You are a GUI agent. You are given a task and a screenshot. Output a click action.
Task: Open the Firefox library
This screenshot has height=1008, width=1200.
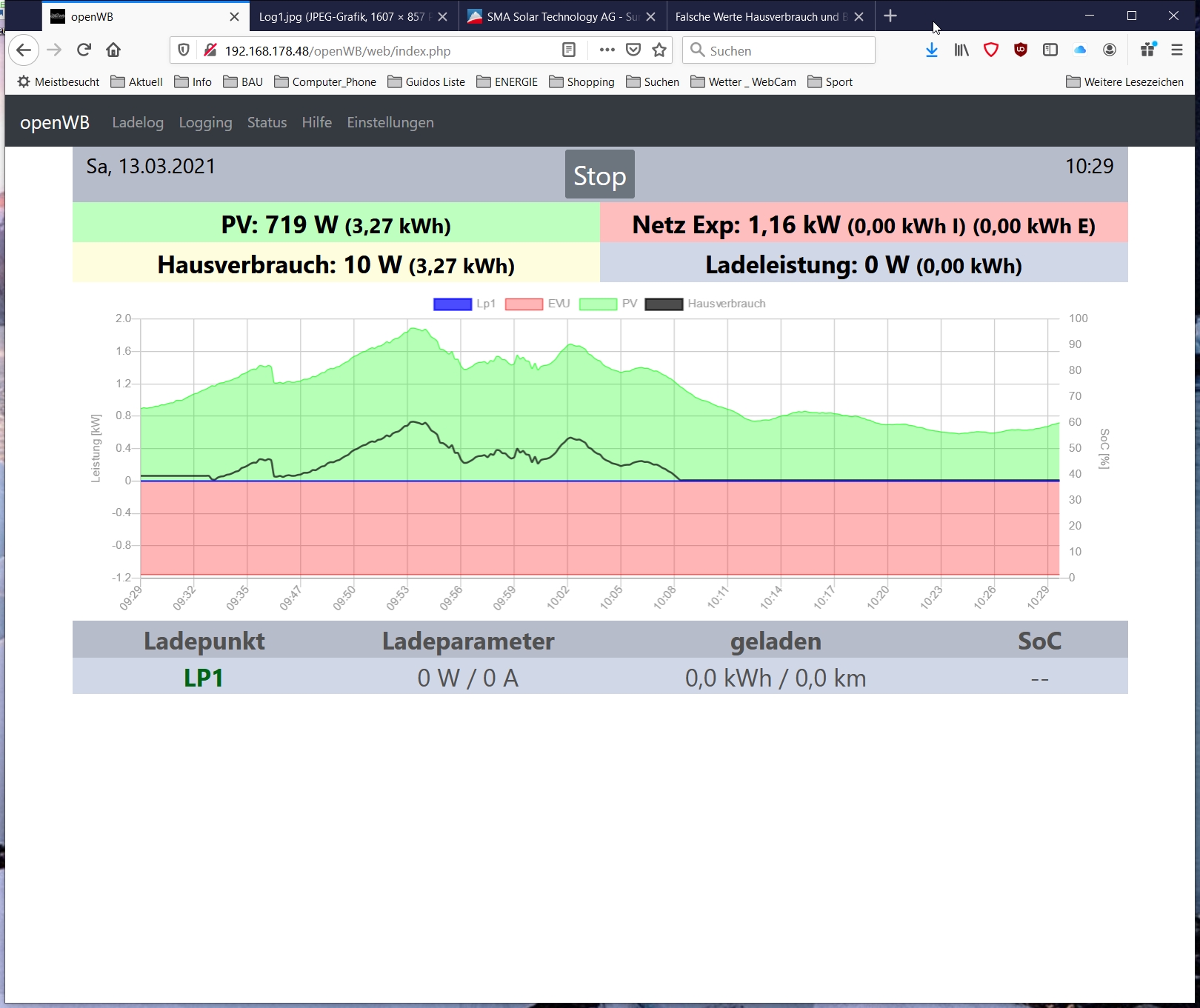[961, 50]
